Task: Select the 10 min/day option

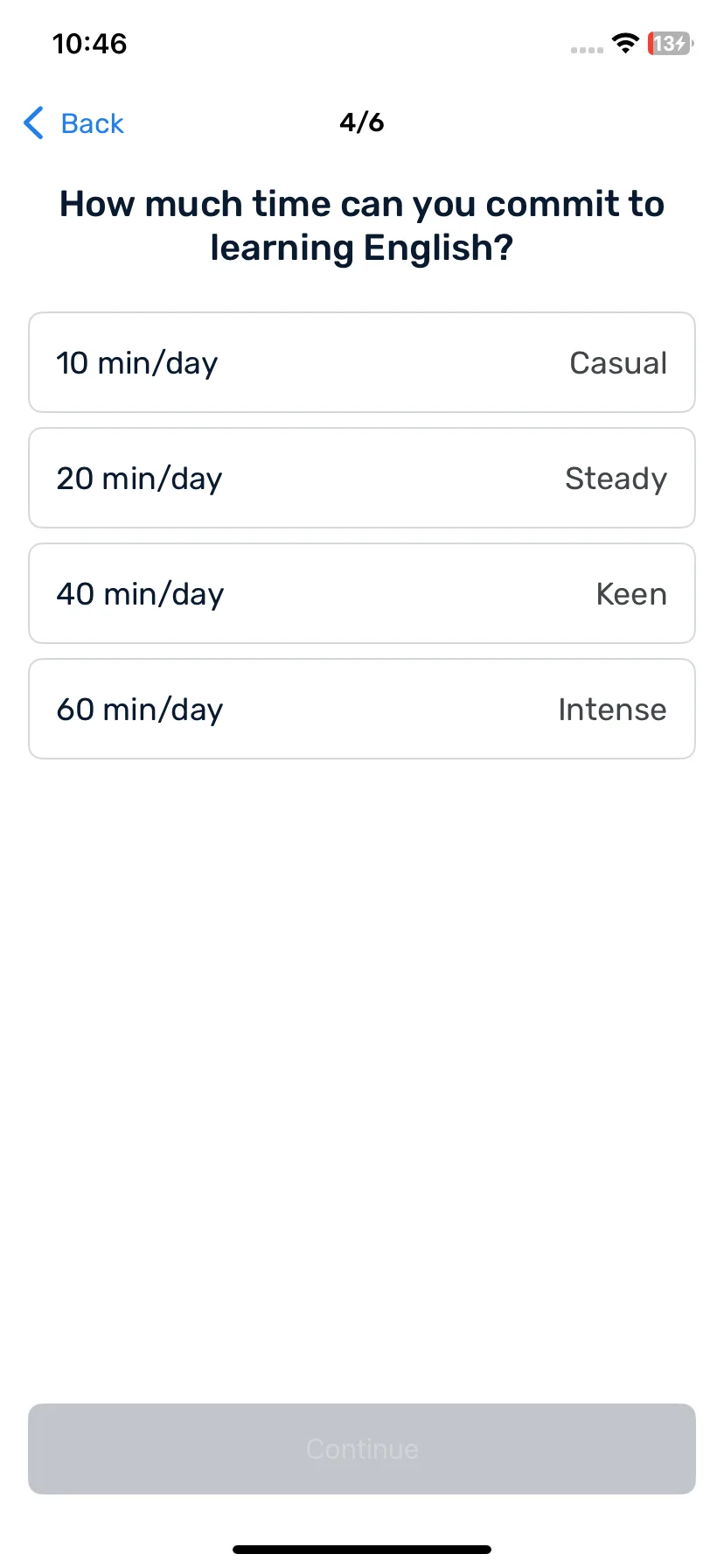Action: pos(362,362)
